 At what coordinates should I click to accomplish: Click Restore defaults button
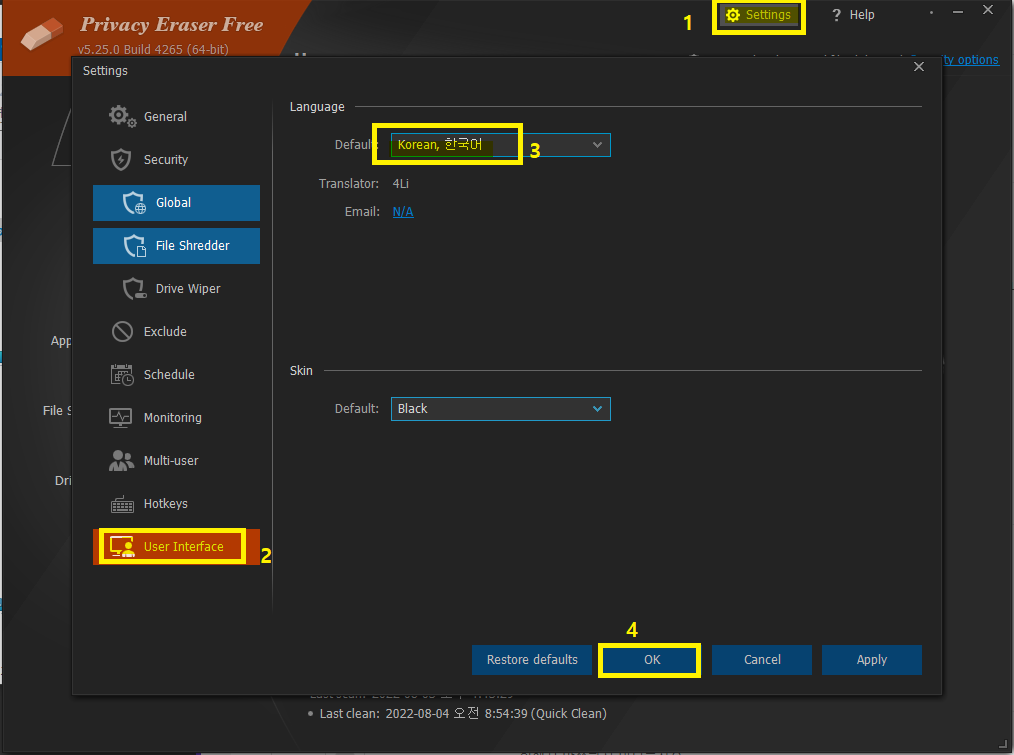532,660
